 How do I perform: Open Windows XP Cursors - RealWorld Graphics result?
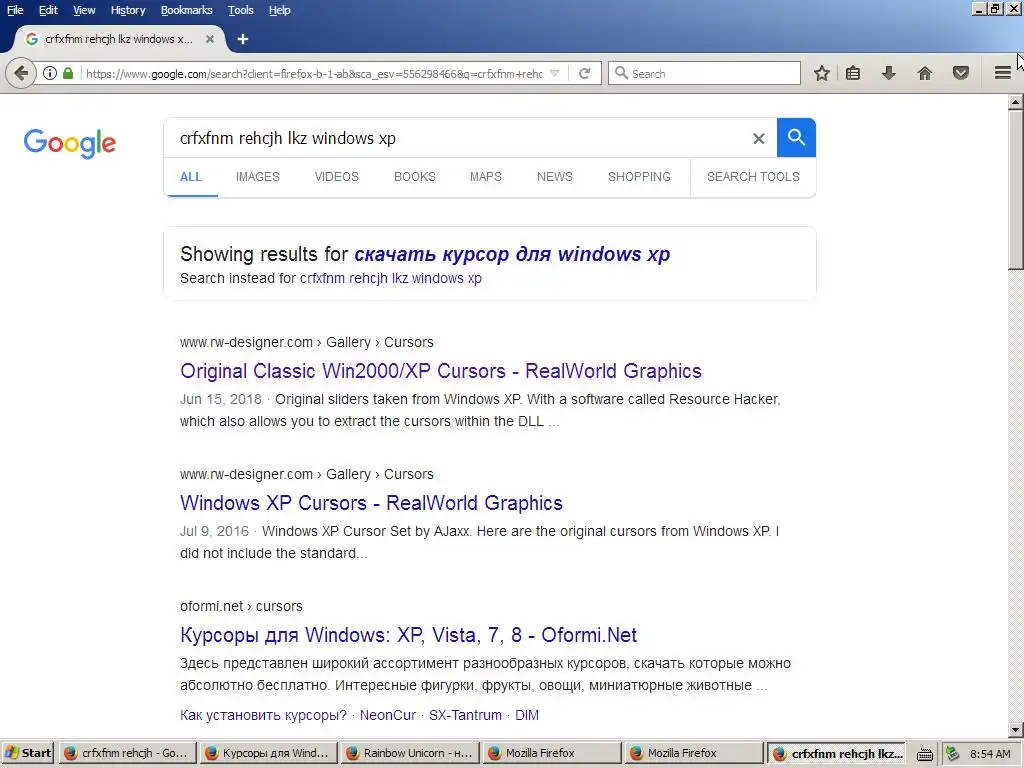click(x=372, y=503)
